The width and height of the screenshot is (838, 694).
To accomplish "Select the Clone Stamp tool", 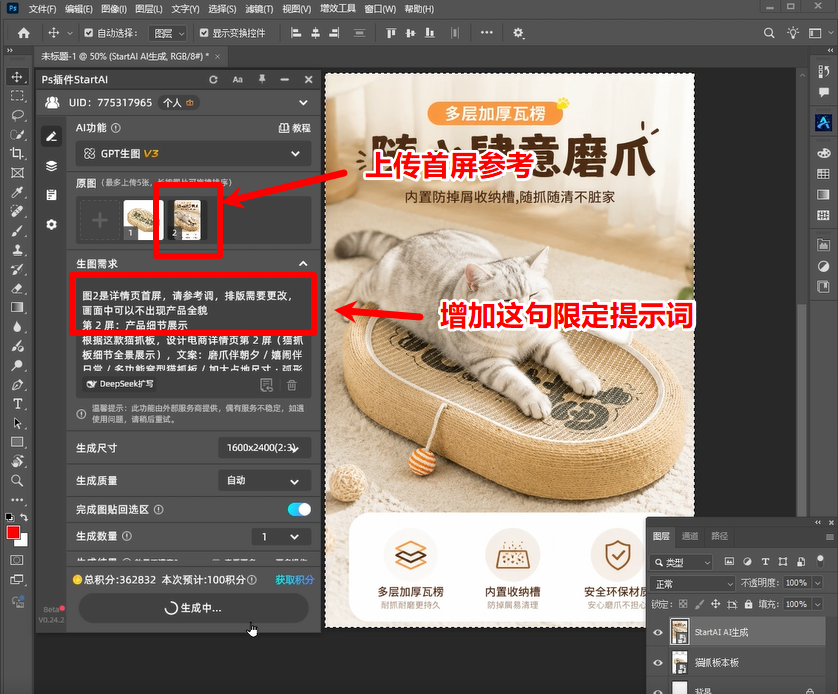I will [17, 249].
